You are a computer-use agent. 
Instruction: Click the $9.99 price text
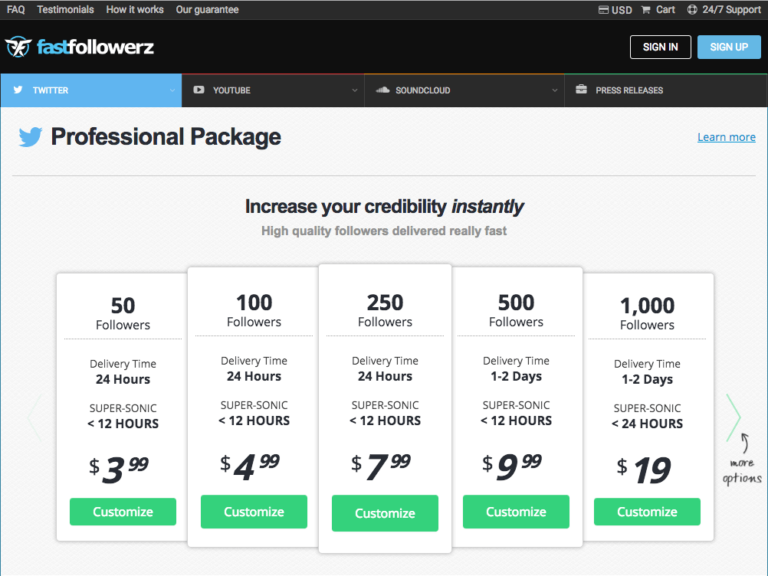point(512,467)
